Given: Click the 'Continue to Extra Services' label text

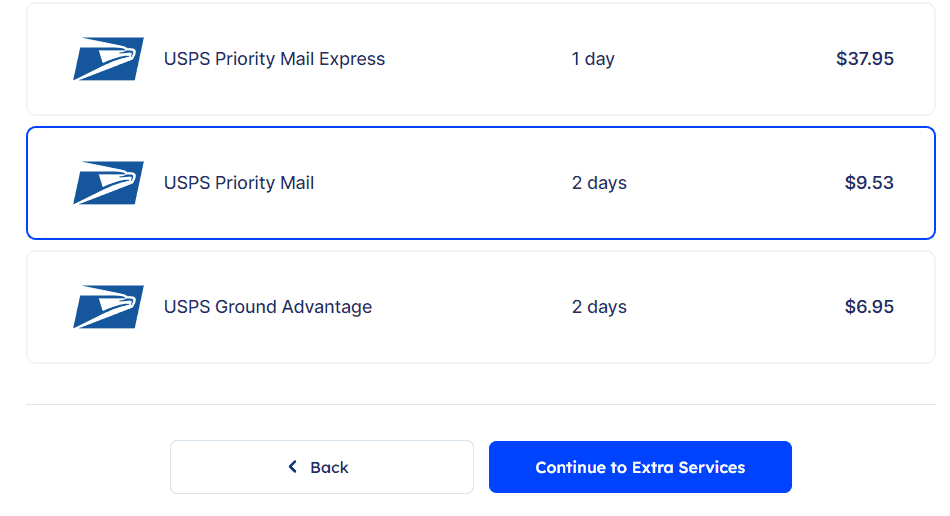Looking at the screenshot, I should [640, 467].
